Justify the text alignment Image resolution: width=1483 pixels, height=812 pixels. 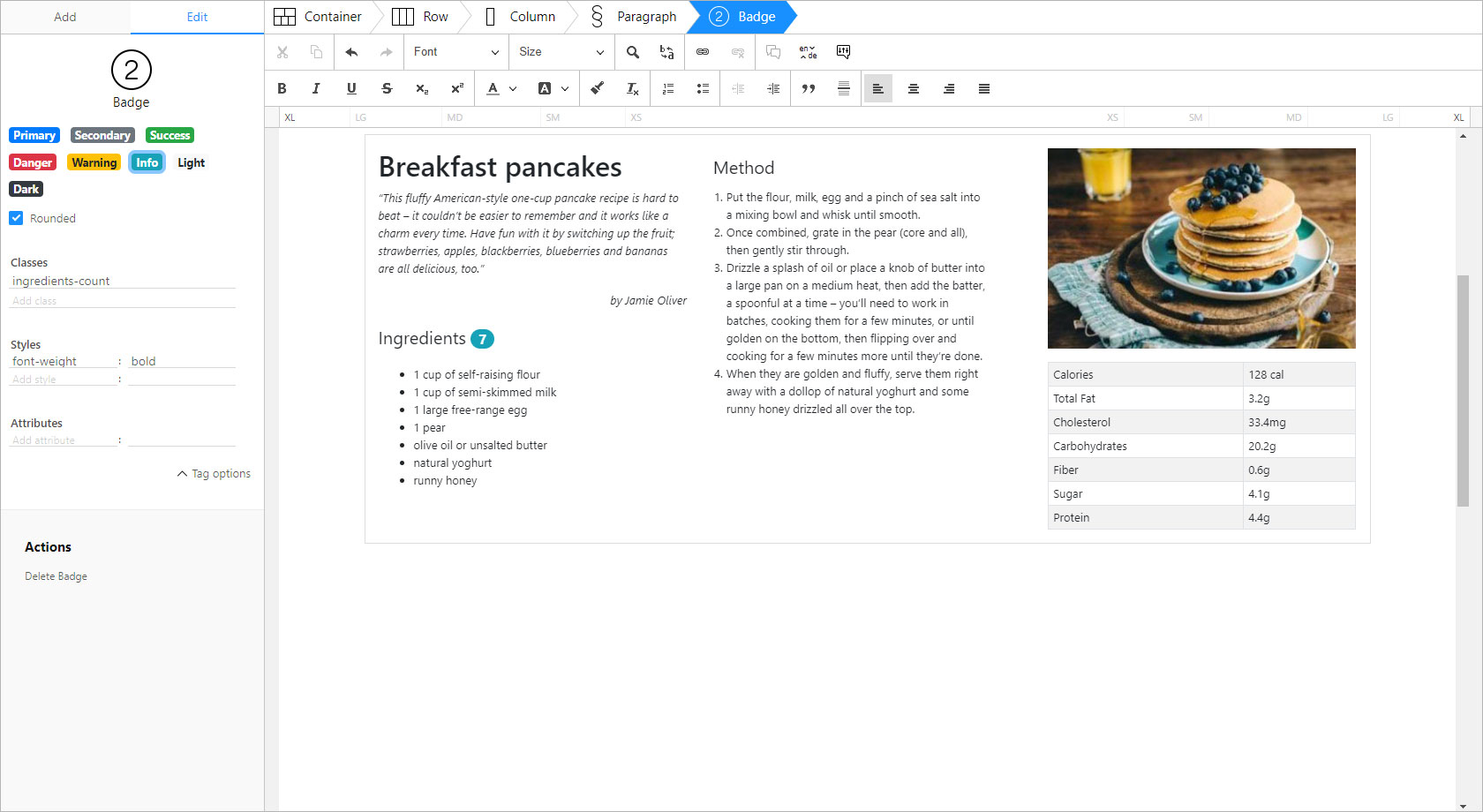[x=984, y=88]
